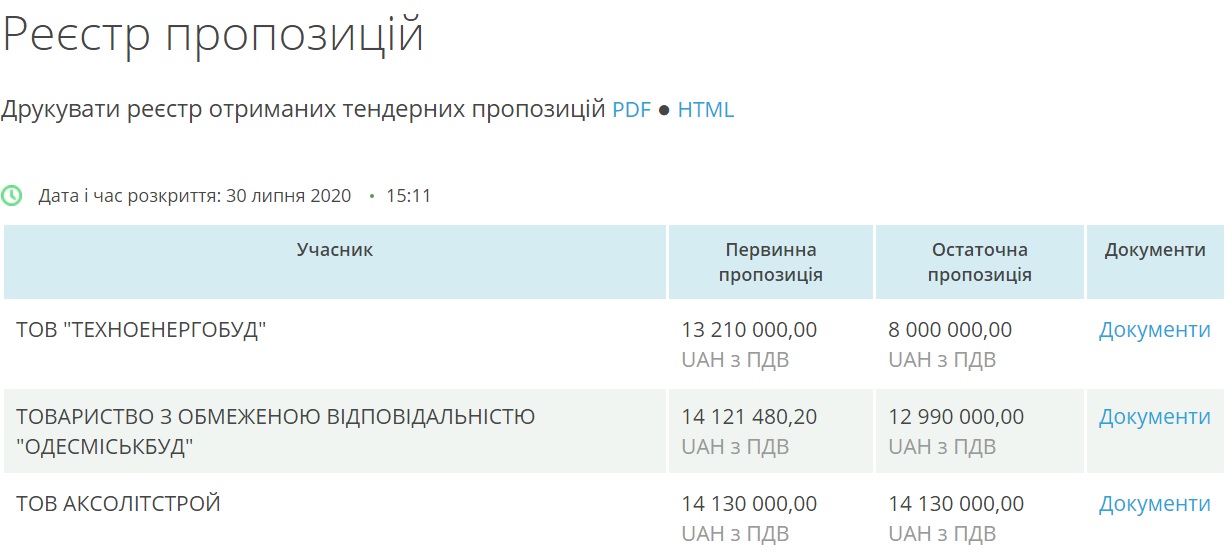The height and width of the screenshot is (557, 1231).
Task: Click initial bid amount 13 210 000,00
Action: [749, 330]
